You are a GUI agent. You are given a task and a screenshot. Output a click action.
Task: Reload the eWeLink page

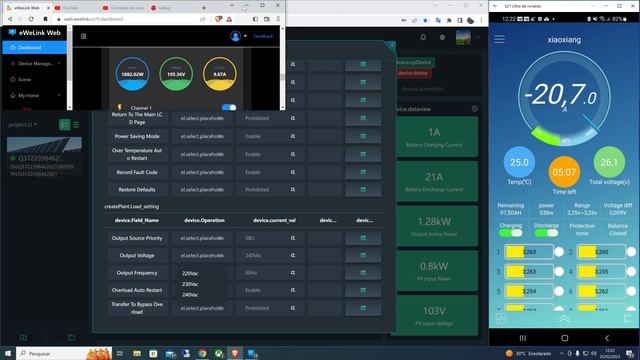(31, 19)
